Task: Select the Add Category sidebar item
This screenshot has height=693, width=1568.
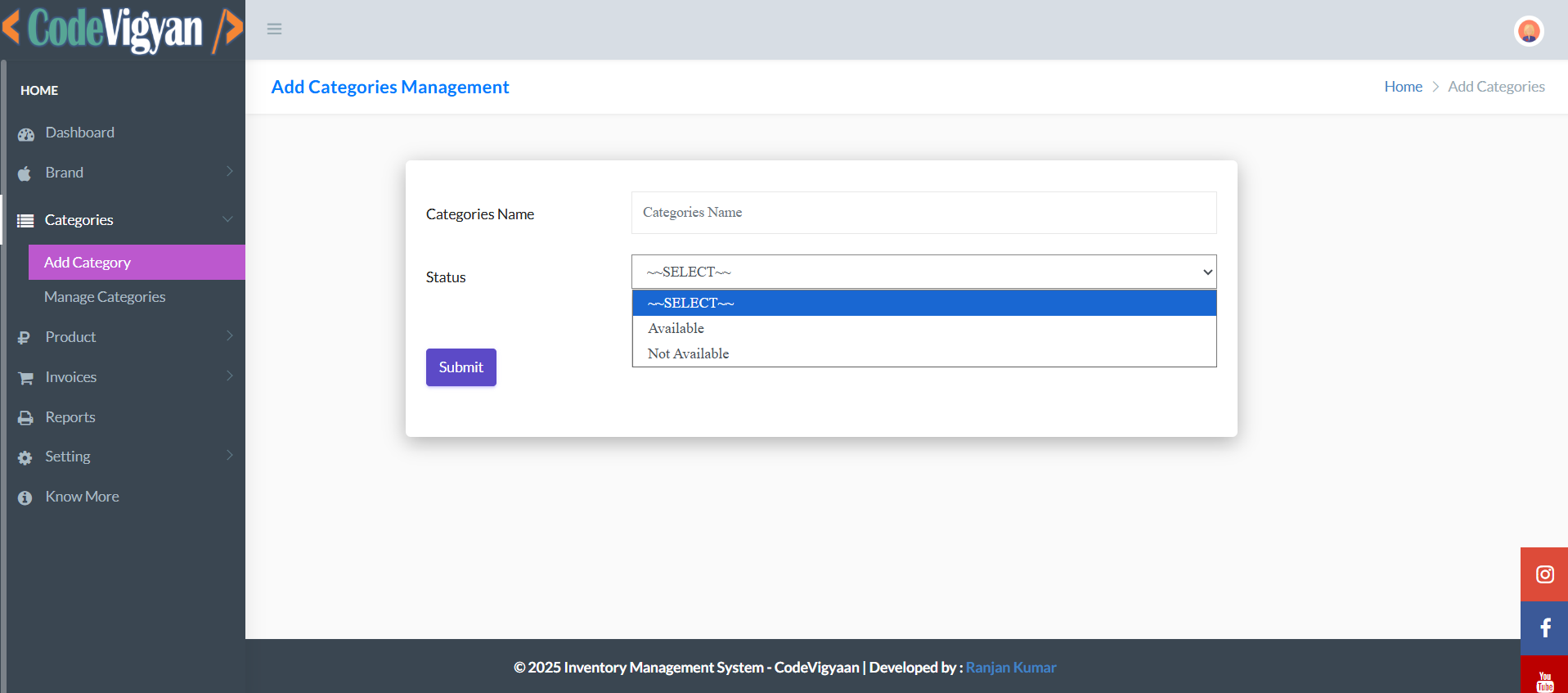Action: [x=88, y=263]
